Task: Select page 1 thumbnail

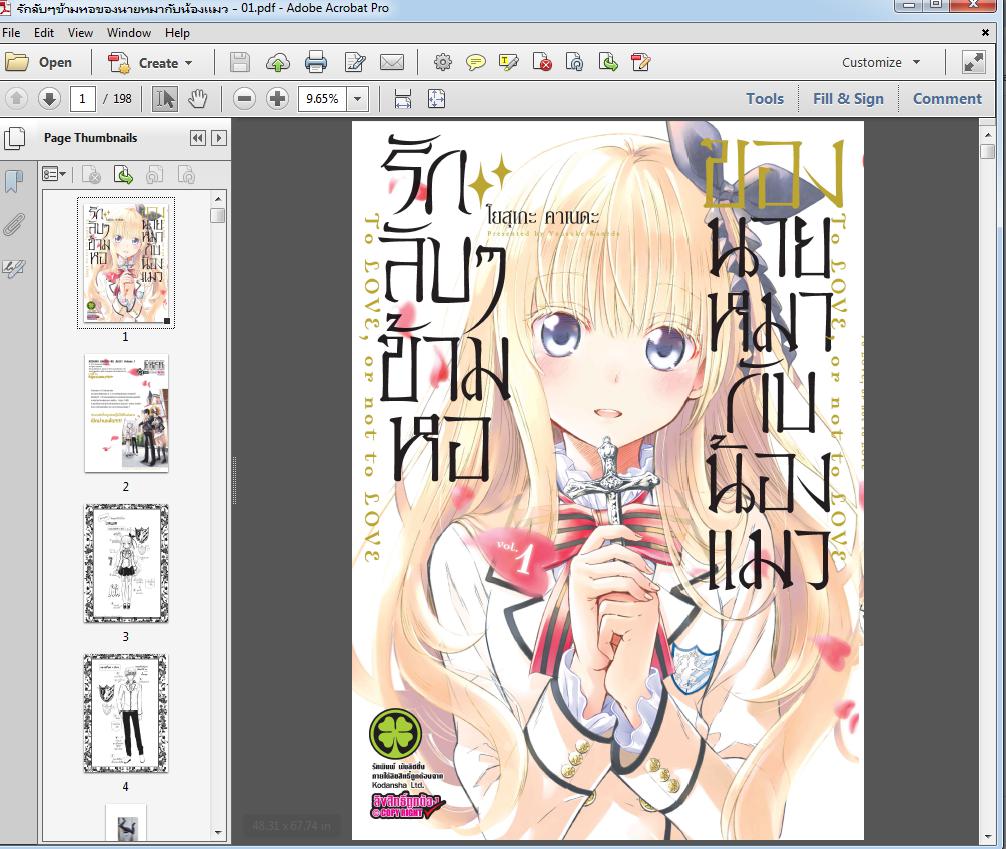Action: pyautogui.click(x=126, y=262)
